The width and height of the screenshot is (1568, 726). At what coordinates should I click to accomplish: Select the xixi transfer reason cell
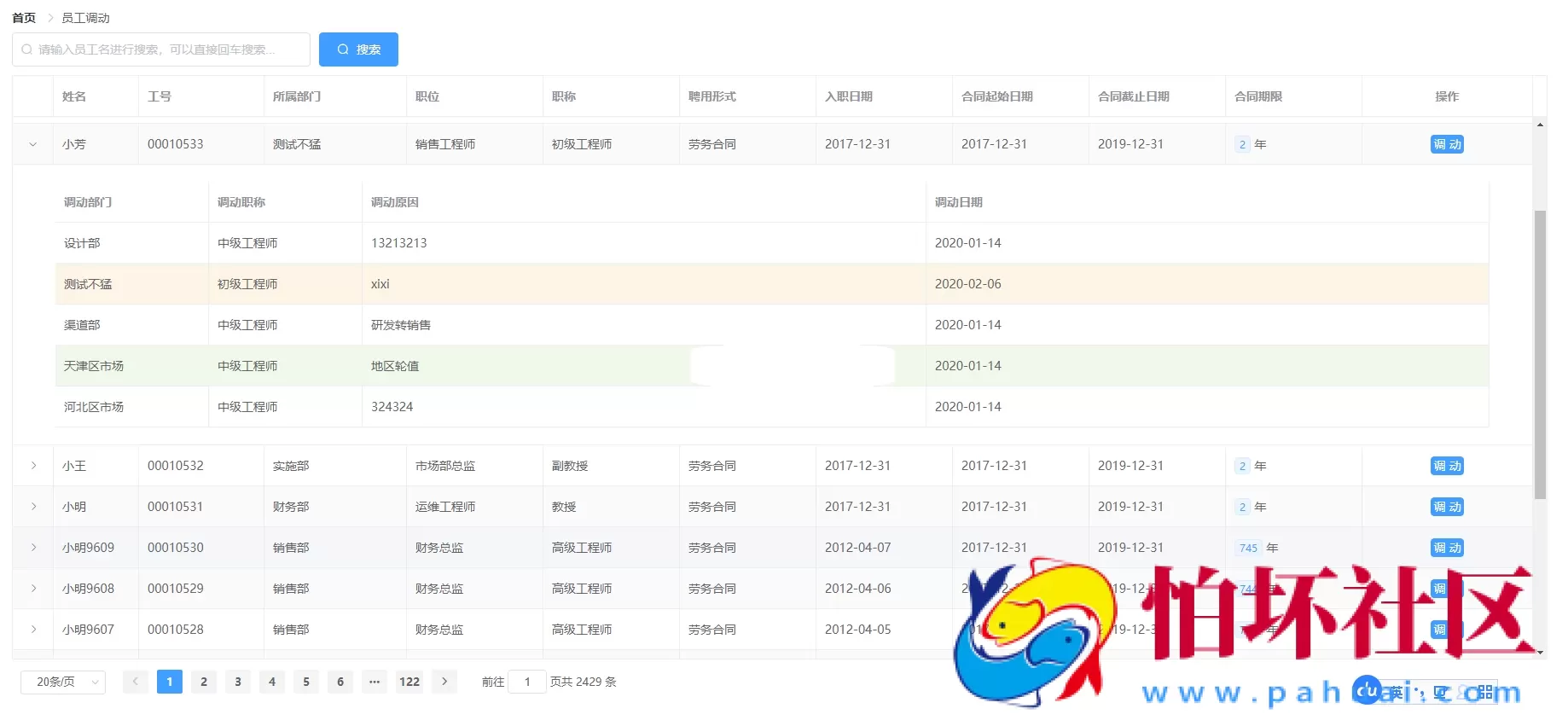(x=644, y=284)
